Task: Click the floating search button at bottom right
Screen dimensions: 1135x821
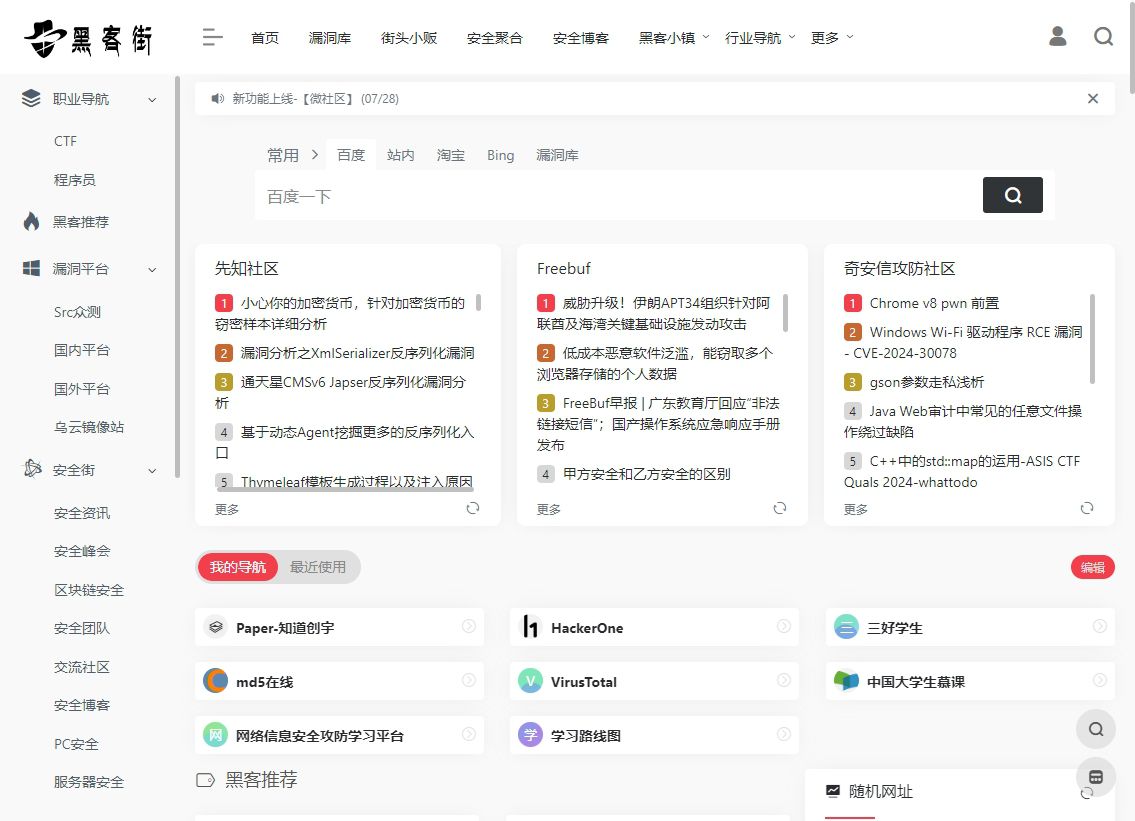Action: [x=1096, y=729]
